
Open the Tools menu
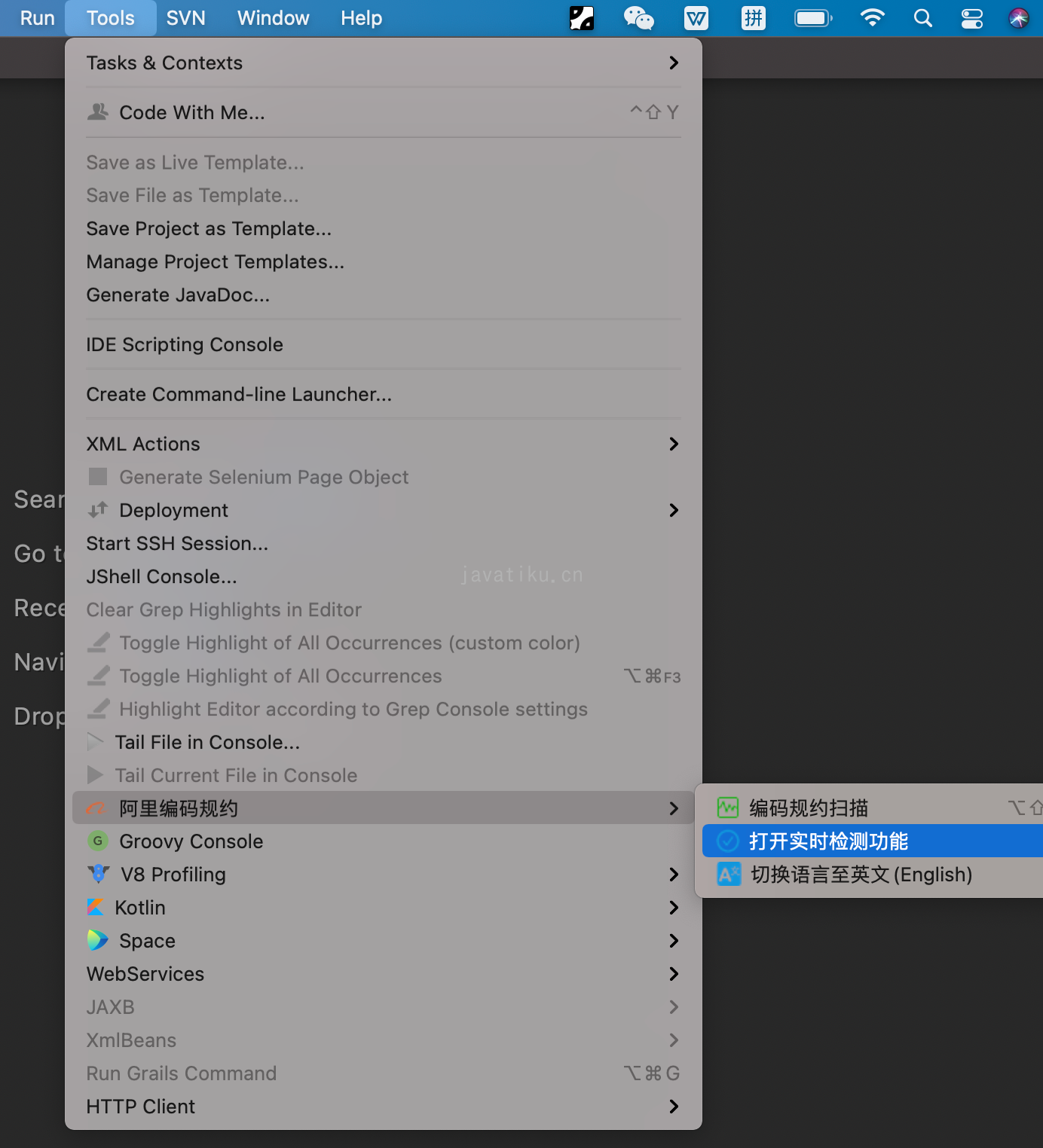point(111,18)
